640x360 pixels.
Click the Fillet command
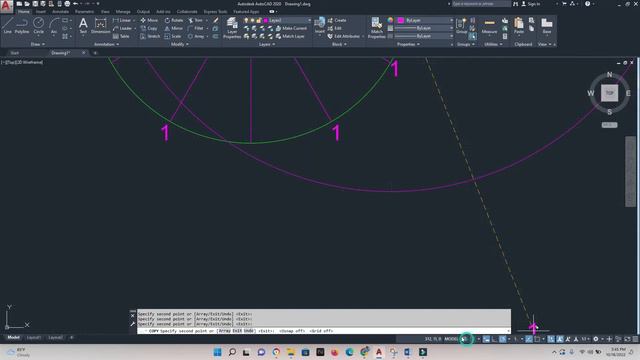[x=196, y=28]
